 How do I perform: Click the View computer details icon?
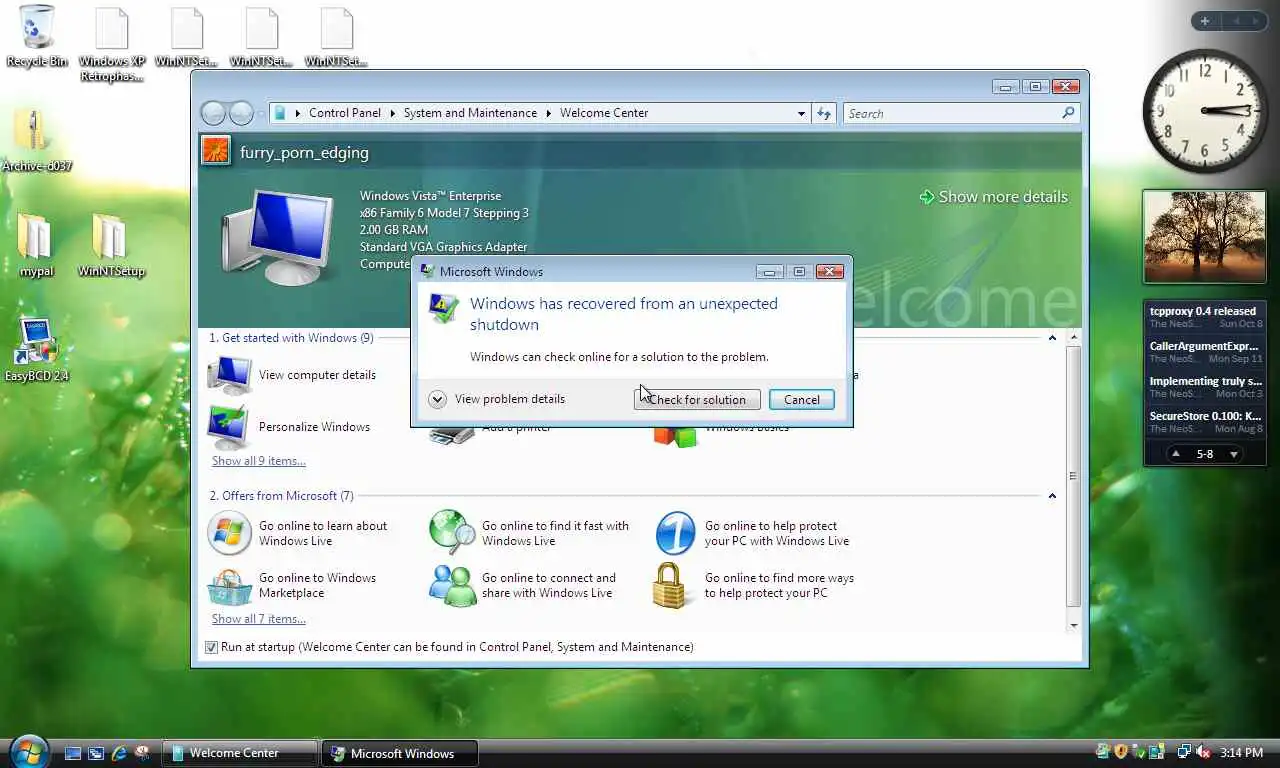tap(229, 375)
